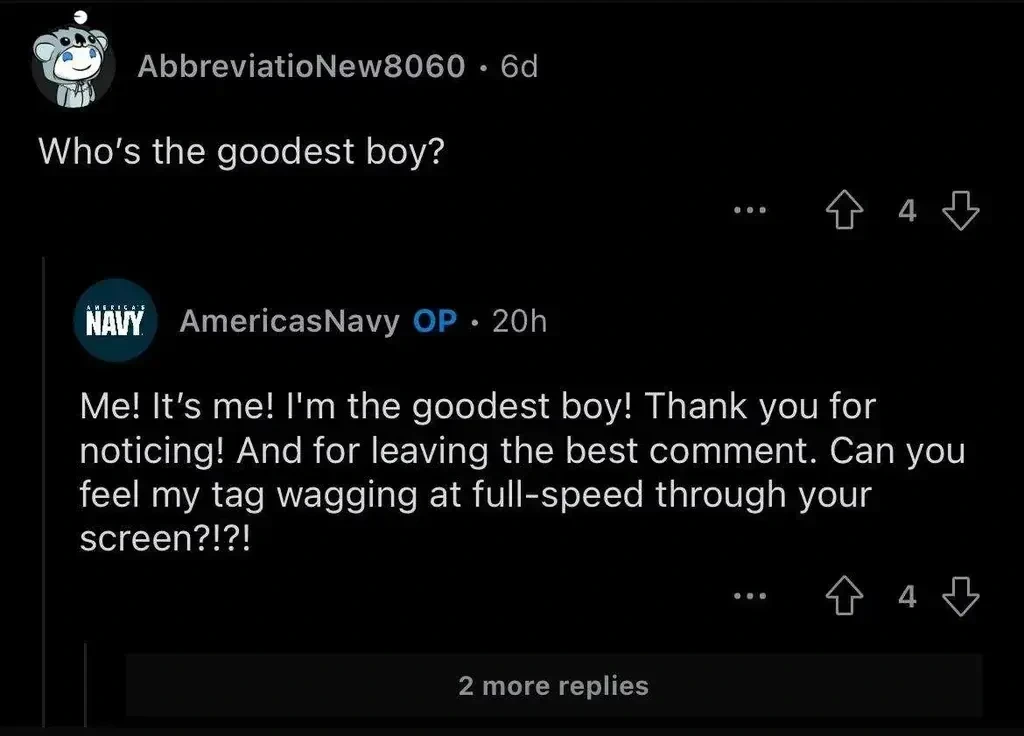Downvote the 'Who's the goodest boy?' comment

(961, 211)
